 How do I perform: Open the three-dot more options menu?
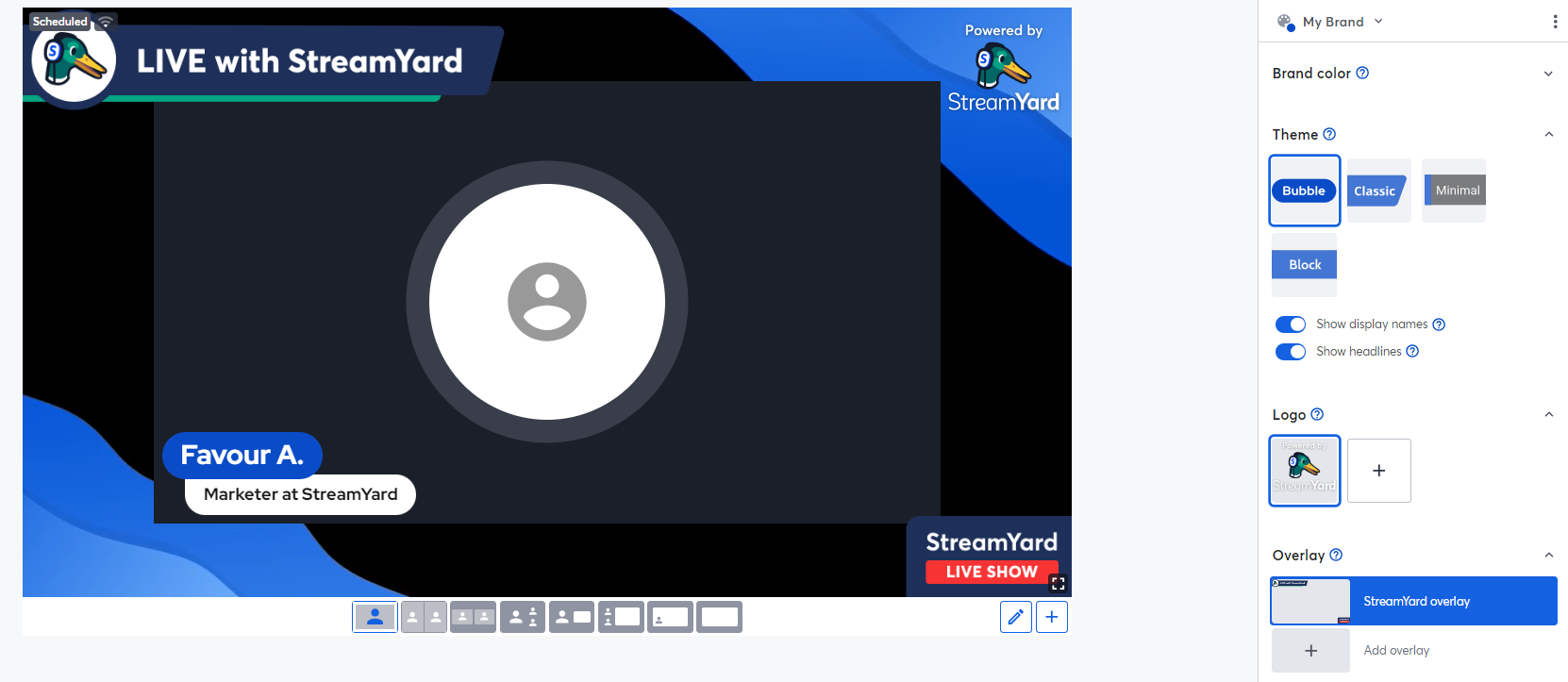pos(1555,22)
